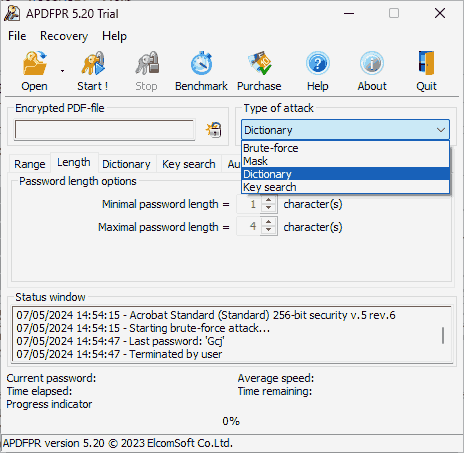The width and height of the screenshot is (464, 453).
Task: Switch to the Range tab
Action: click(x=30, y=164)
